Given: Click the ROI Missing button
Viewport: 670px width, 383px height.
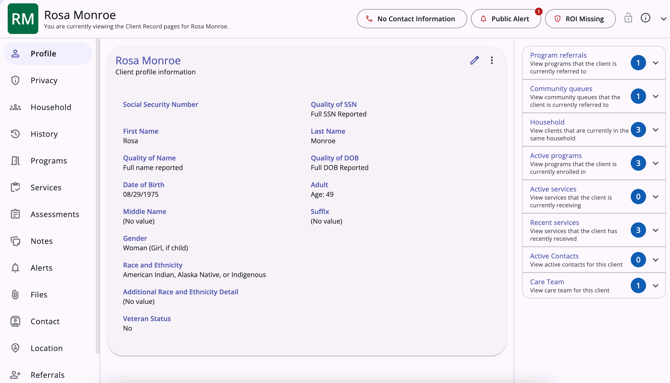Looking at the screenshot, I should point(580,19).
